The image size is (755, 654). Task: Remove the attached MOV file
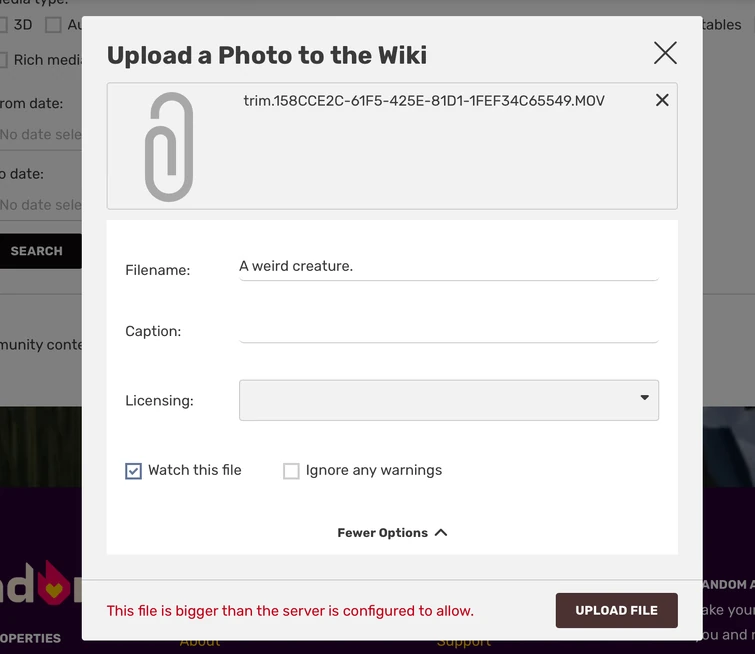(662, 100)
